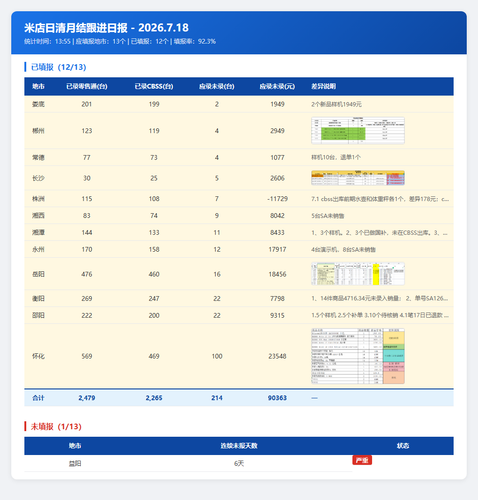Viewport: 478px width, 500px height.
Task: Click the 应录未录(元) column header
Action: [277, 86]
